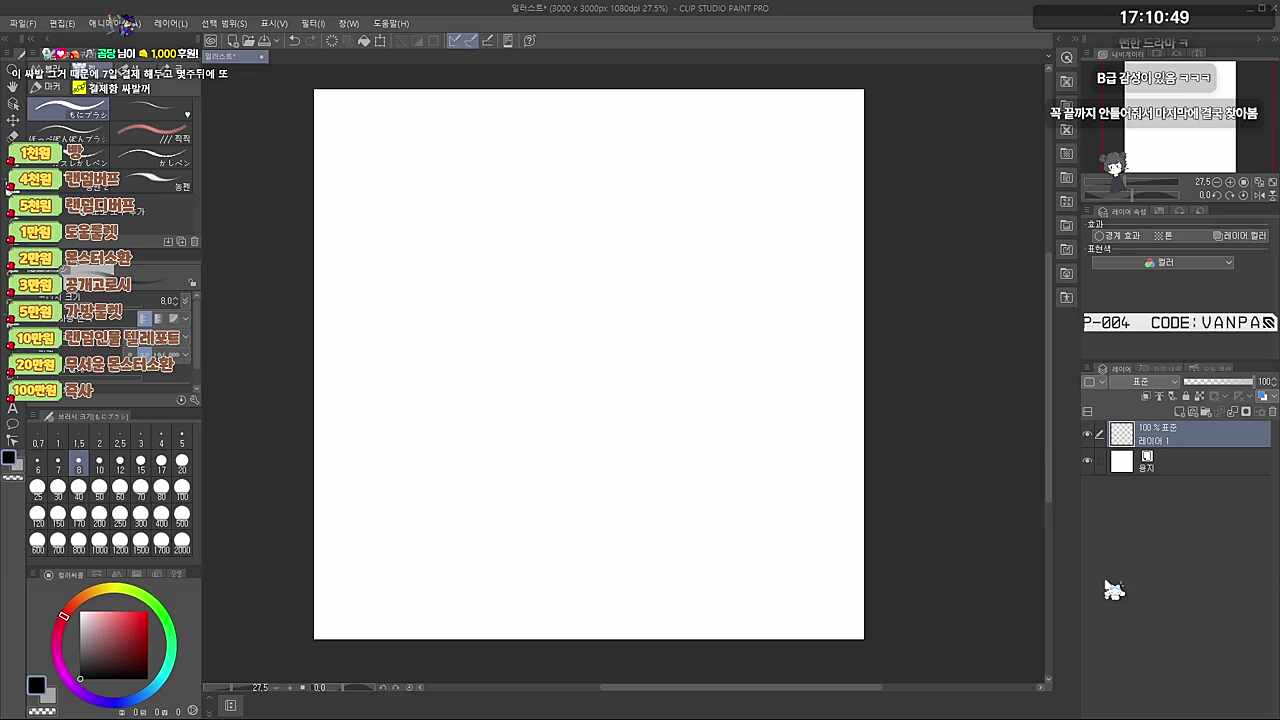The image size is (1280, 720).
Task: Select the Text tool in the tool palette
Action: [x=12, y=408]
